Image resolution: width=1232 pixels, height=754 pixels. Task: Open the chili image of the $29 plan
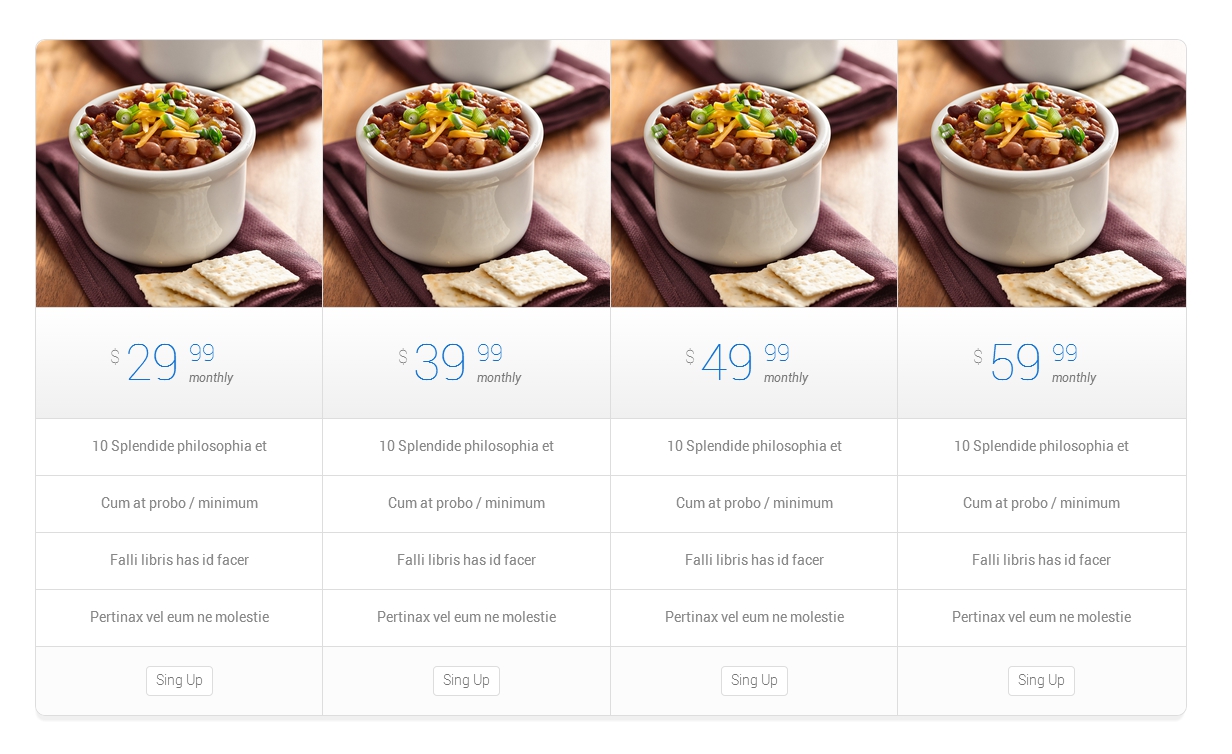click(179, 173)
